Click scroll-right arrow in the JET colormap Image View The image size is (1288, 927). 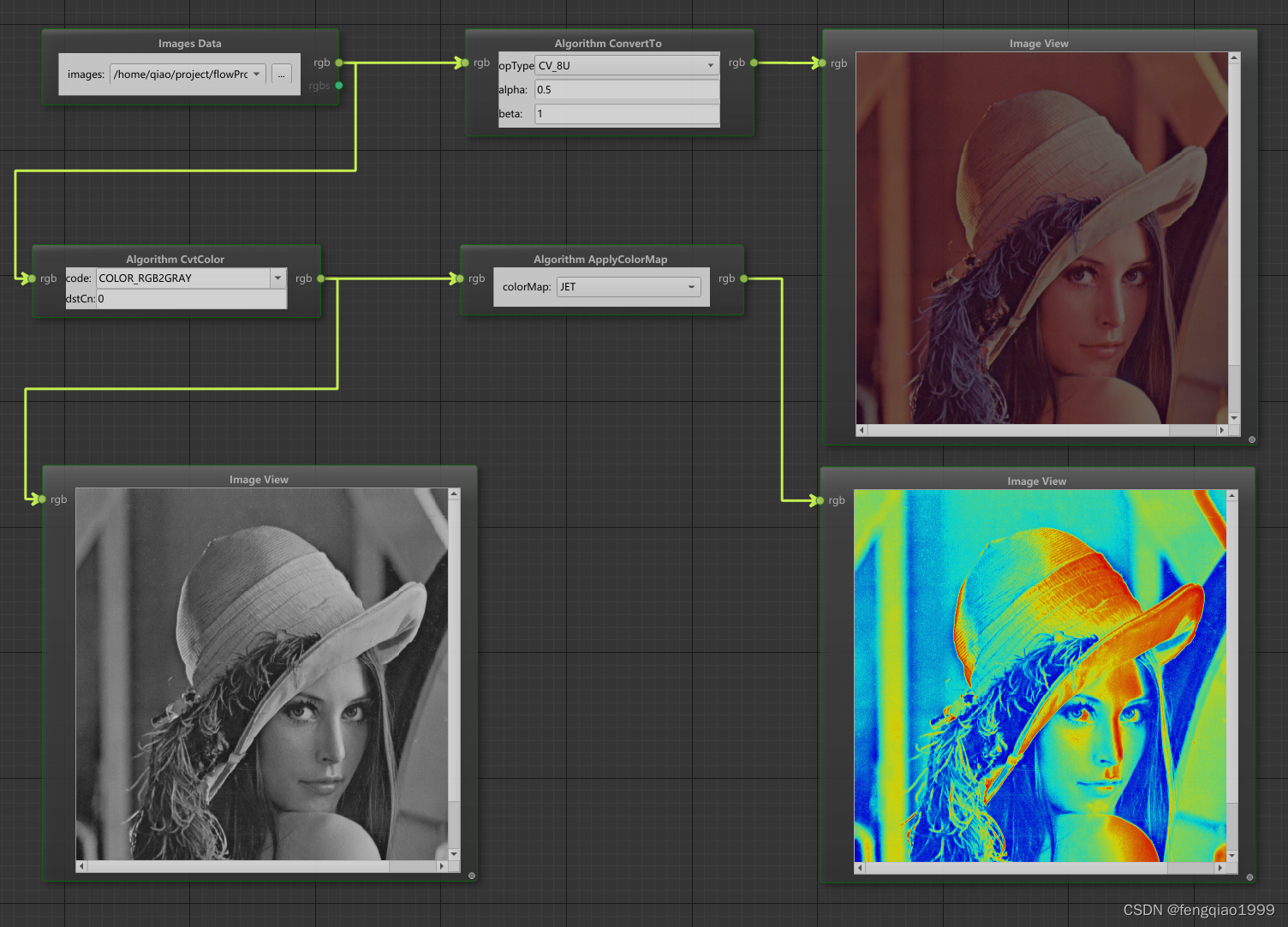click(1220, 868)
